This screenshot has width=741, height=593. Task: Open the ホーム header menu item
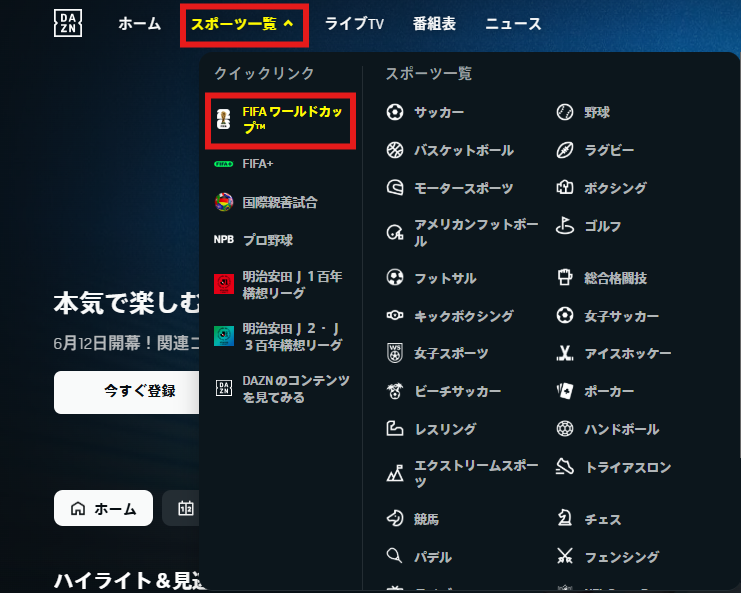tap(139, 24)
